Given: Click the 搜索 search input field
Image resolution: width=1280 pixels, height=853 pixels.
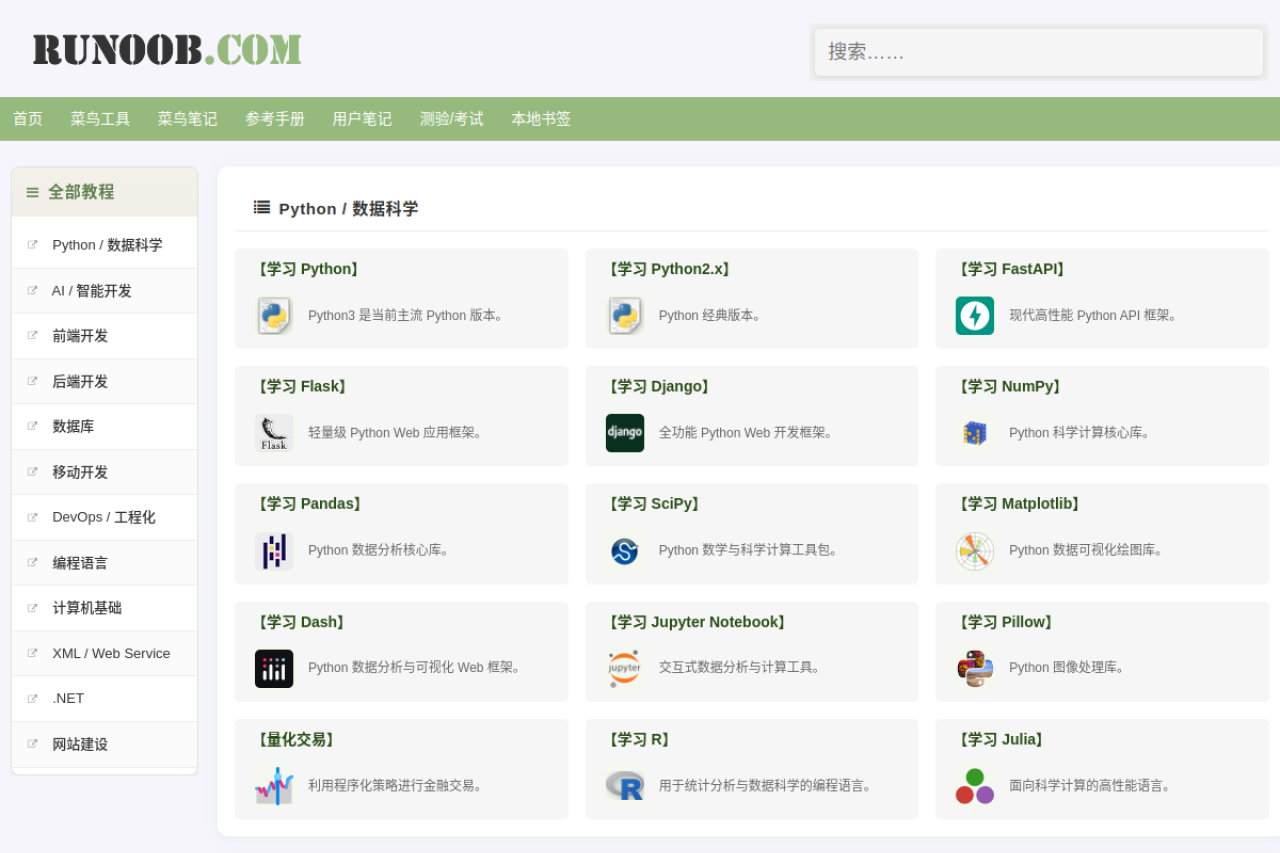Looking at the screenshot, I should (1039, 52).
